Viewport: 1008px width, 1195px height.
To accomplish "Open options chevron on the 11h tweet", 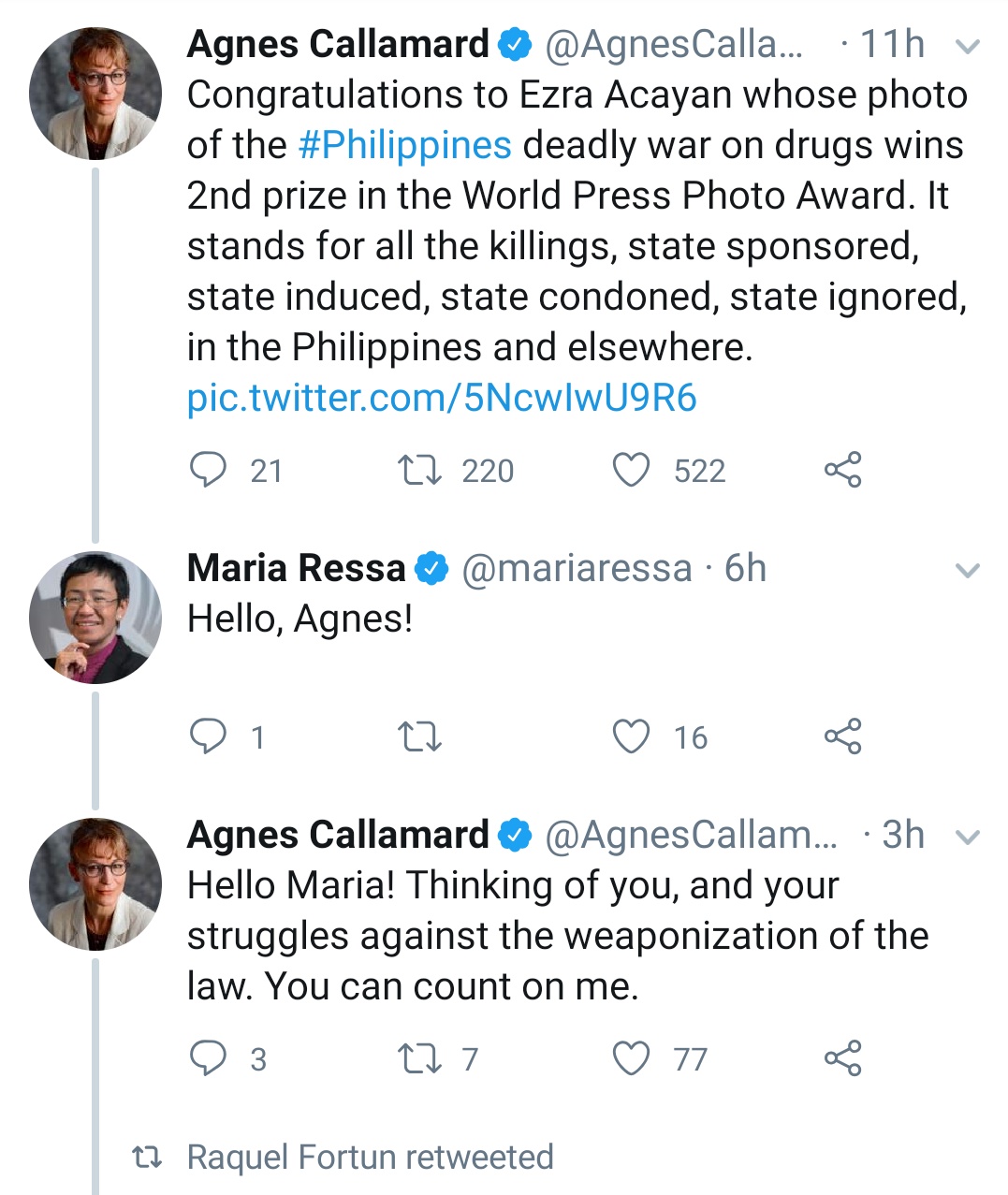I will click(x=969, y=46).
